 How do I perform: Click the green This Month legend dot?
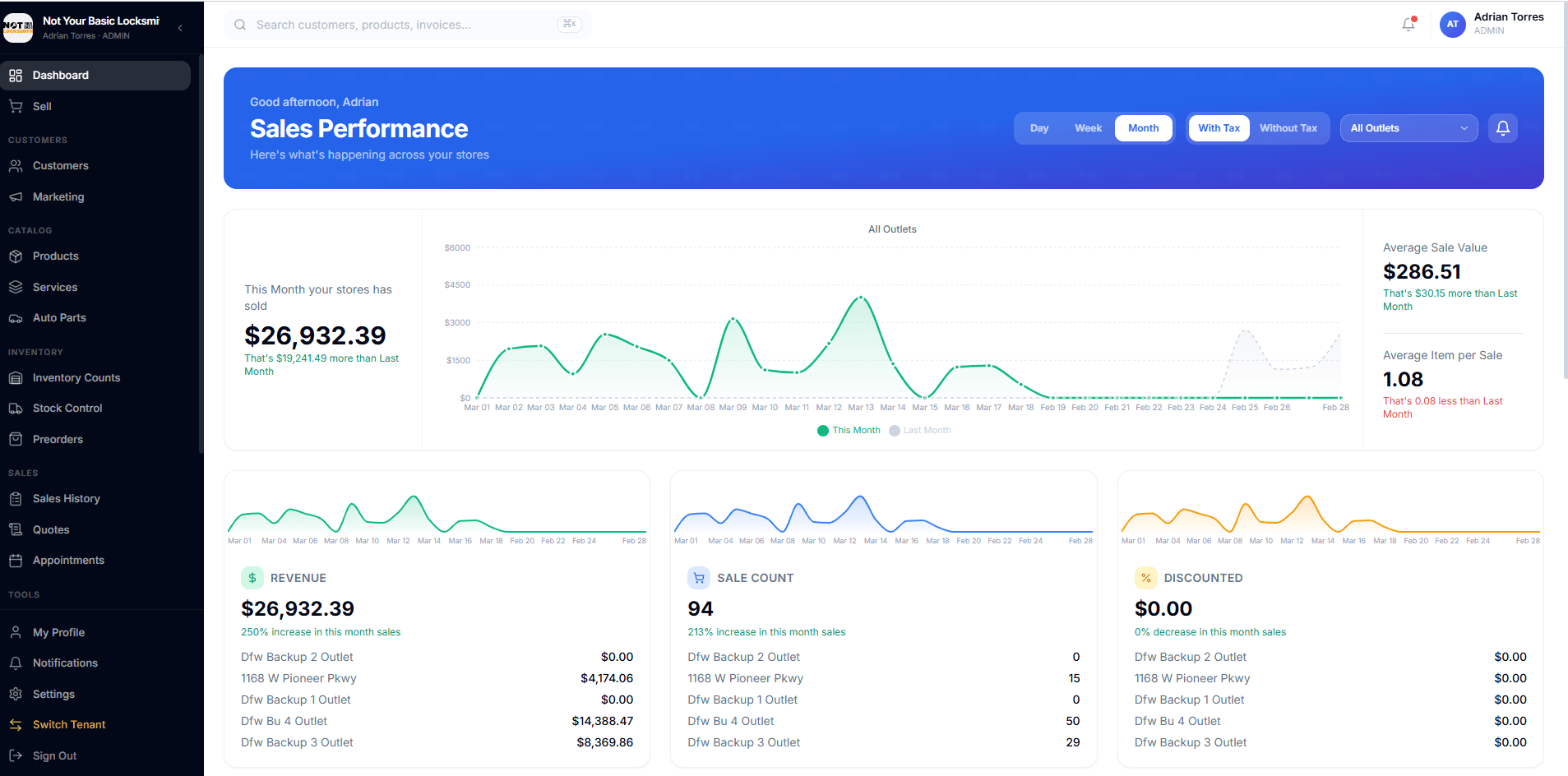point(821,429)
